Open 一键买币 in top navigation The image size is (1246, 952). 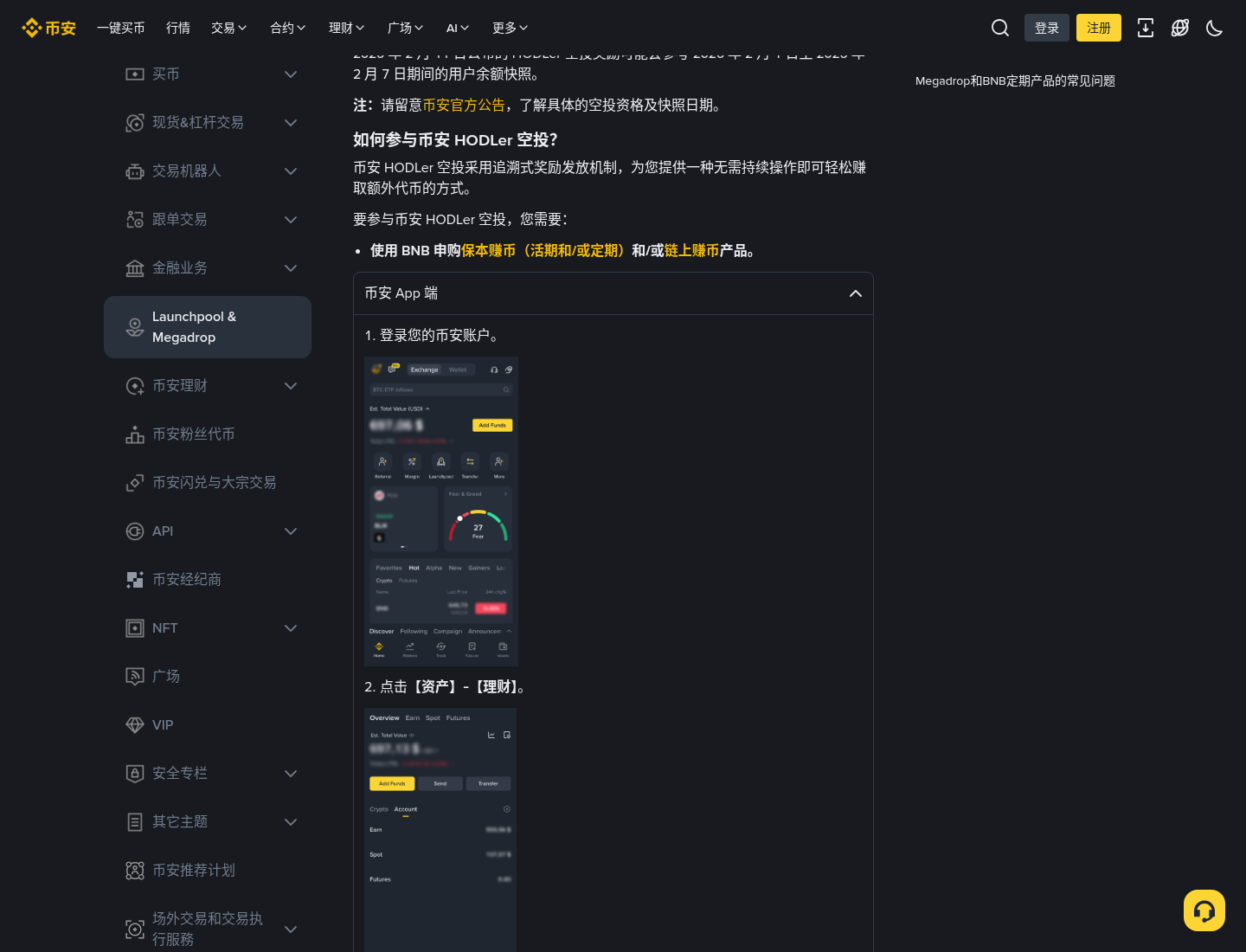point(121,28)
